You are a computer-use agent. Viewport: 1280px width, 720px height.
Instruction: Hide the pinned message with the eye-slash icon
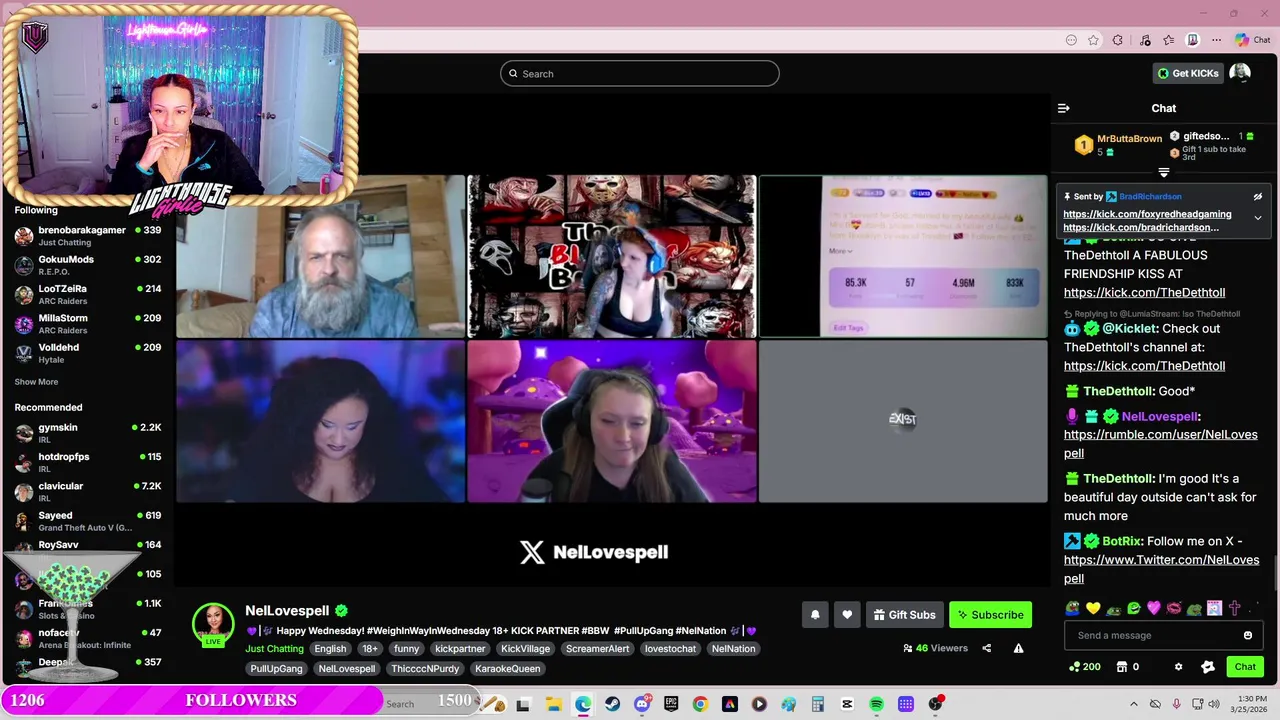pos(1258,197)
